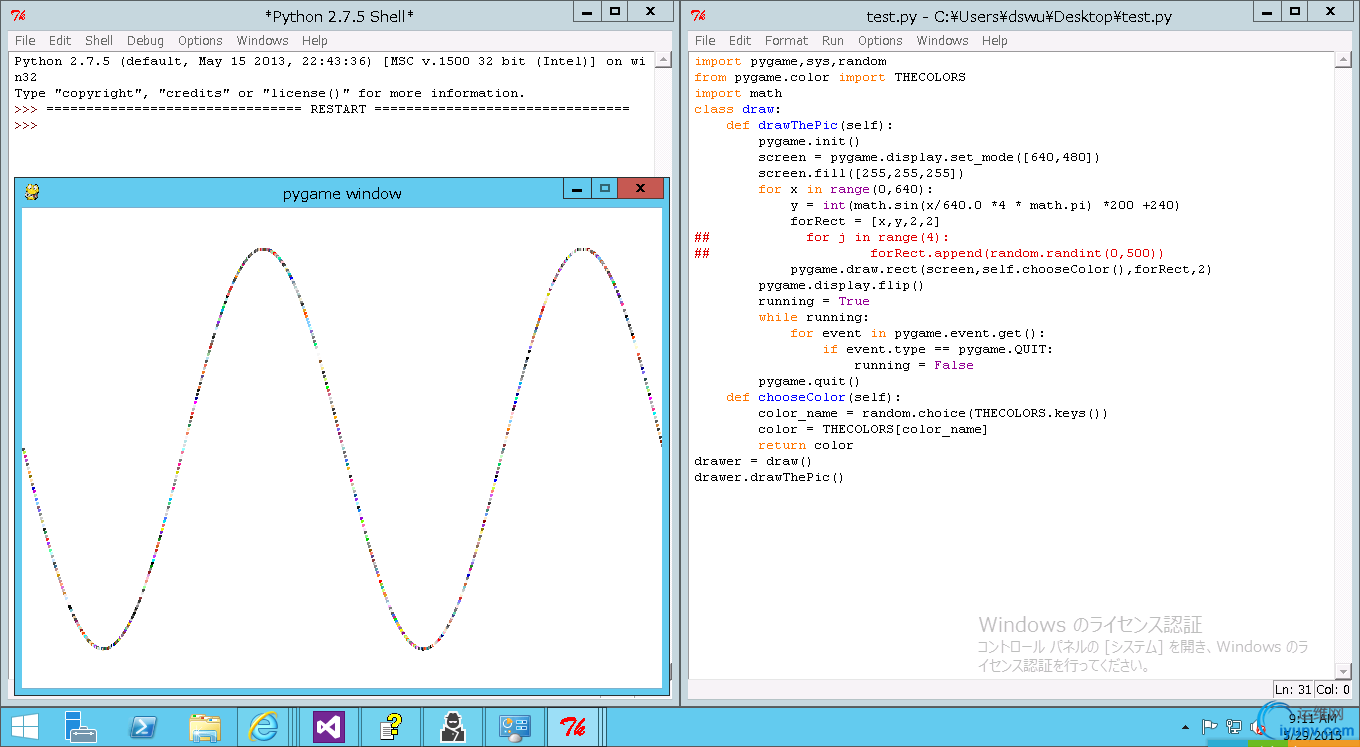Image resolution: width=1360 pixels, height=747 pixels.
Task: Open the Action Center flag icon
Action: pos(1209,727)
